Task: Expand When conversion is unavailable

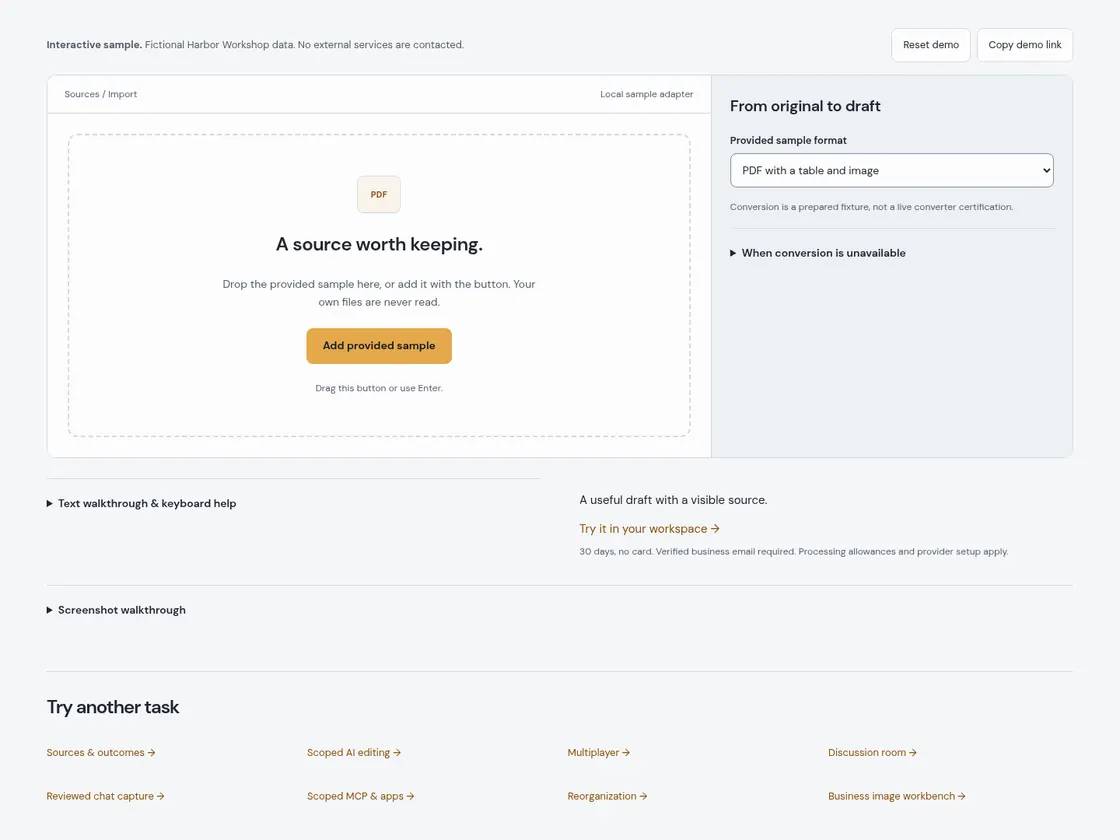Action: (x=817, y=253)
